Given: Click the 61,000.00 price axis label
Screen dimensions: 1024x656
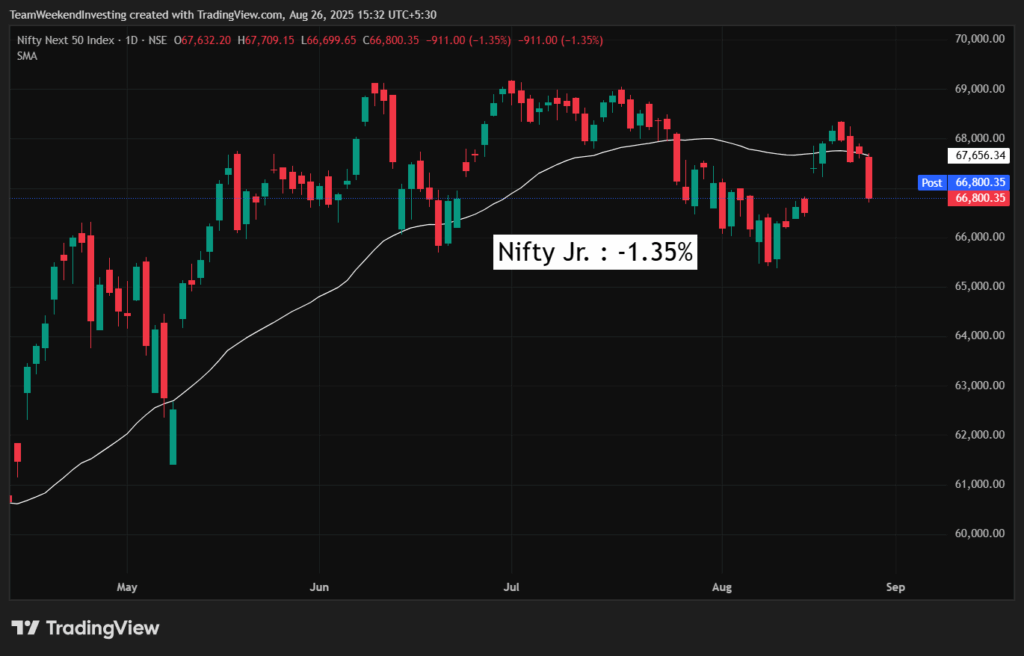Looking at the screenshot, I should [980, 484].
